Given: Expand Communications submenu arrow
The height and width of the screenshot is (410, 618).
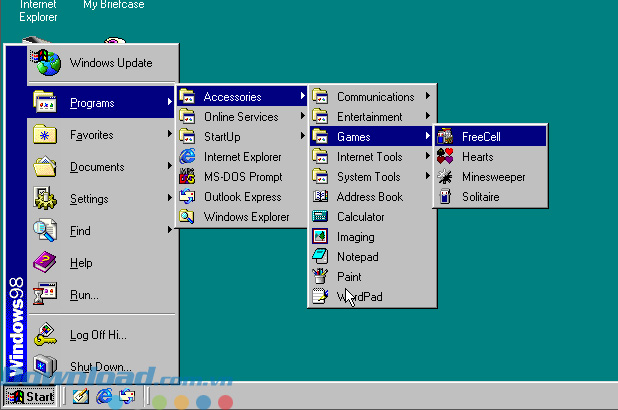Looking at the screenshot, I should [428, 96].
